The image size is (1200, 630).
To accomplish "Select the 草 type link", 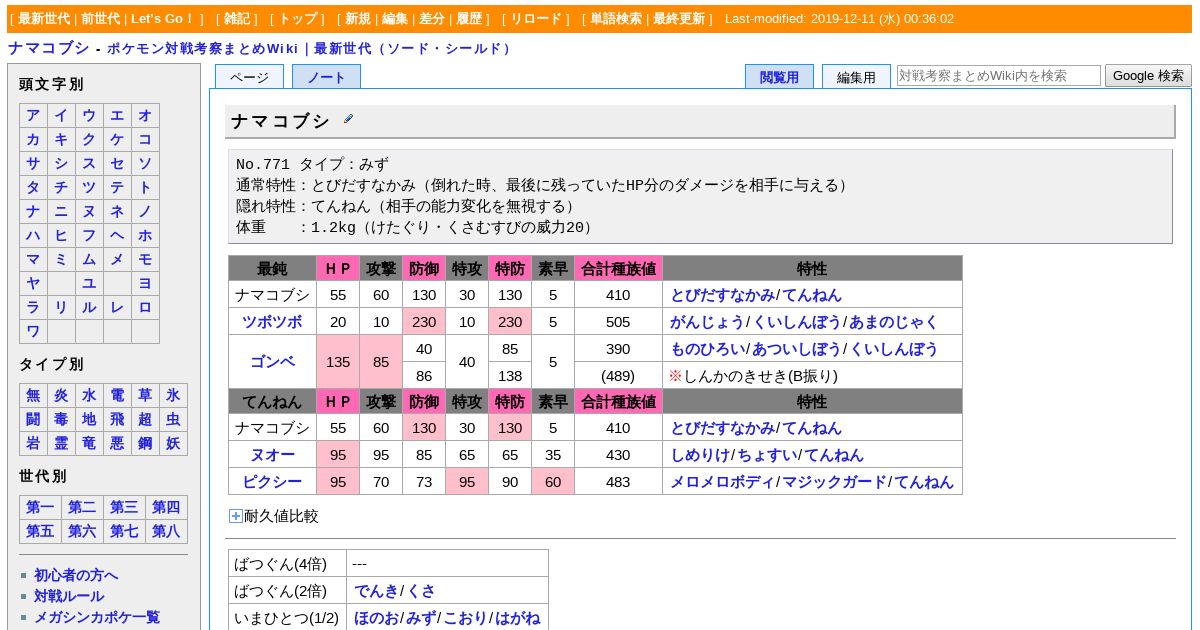I will point(145,395).
